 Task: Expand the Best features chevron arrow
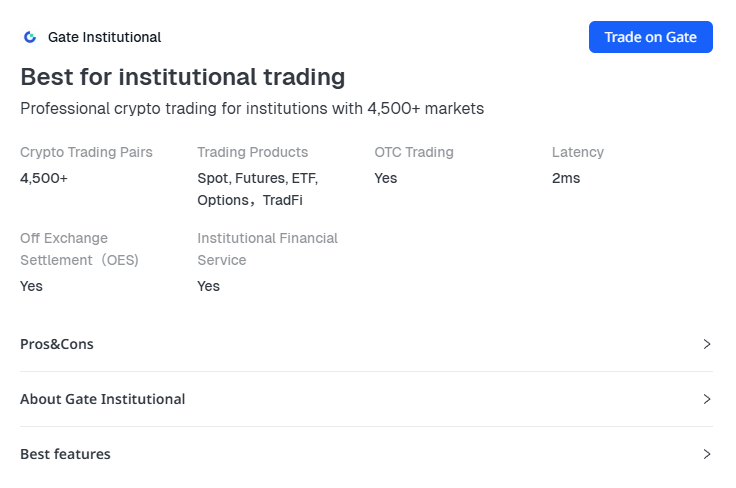707,454
